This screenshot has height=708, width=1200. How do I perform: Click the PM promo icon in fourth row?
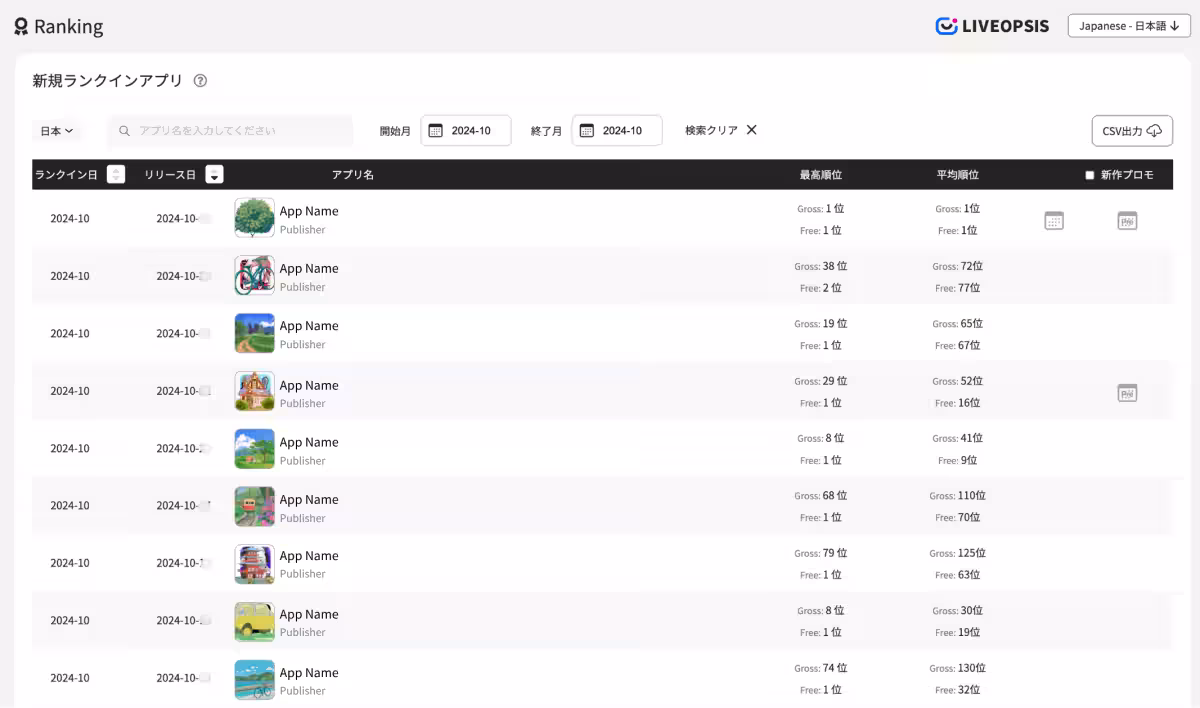(1127, 393)
